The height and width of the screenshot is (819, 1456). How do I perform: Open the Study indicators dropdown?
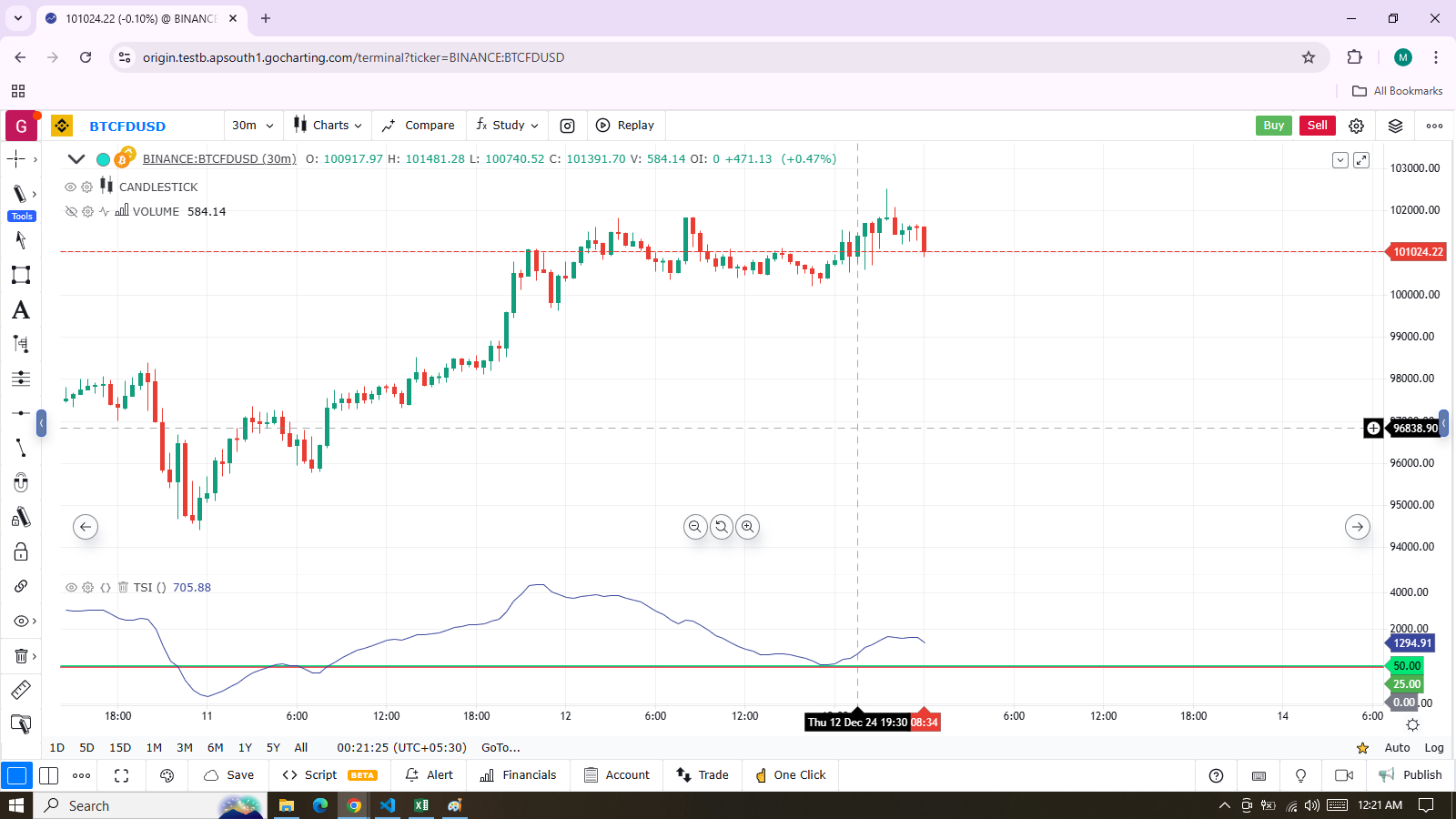[x=507, y=126]
